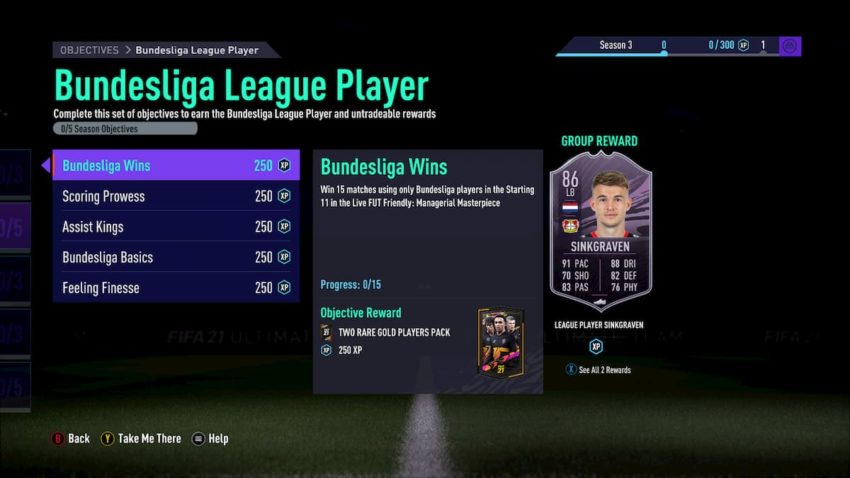The height and width of the screenshot is (478, 850).
Task: Click the Help menu button icon
Action: [x=198, y=438]
